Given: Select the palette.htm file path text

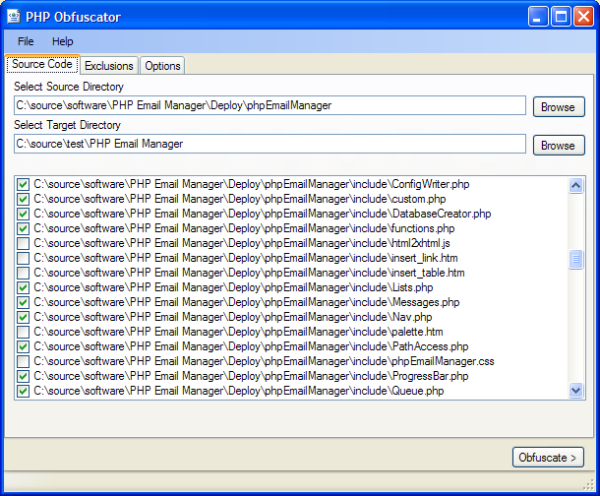Looking at the screenshot, I should click(238, 332).
